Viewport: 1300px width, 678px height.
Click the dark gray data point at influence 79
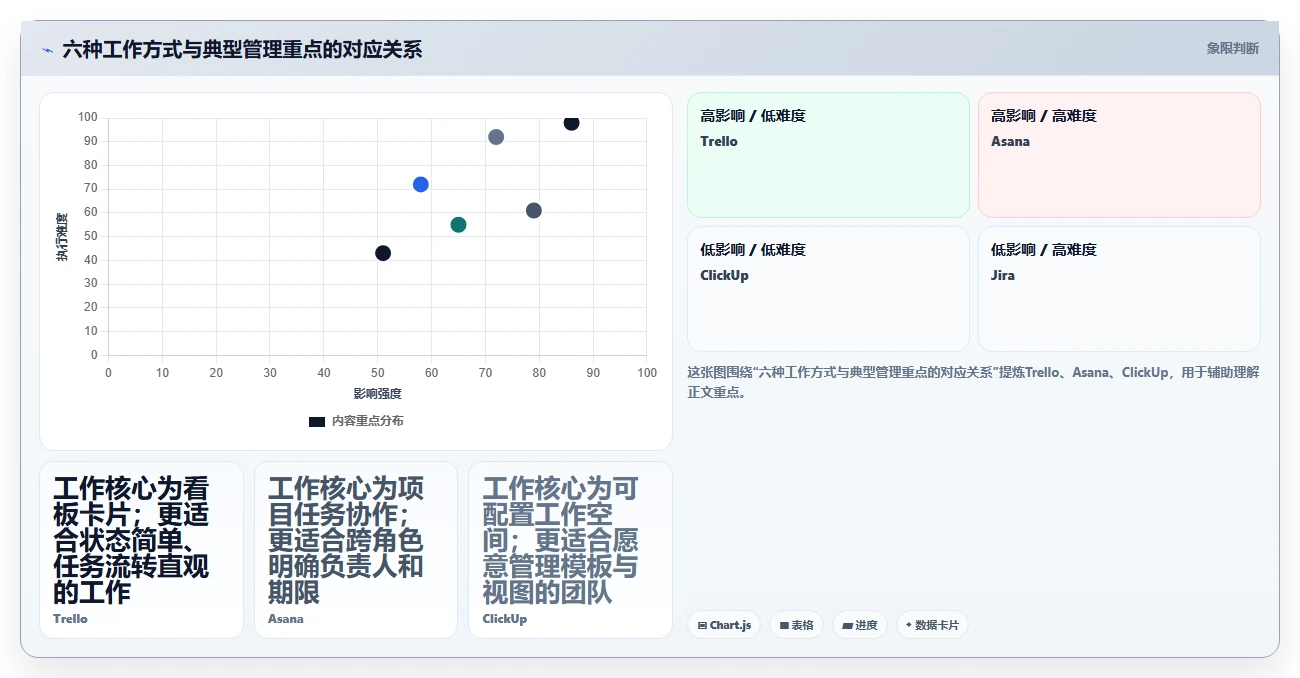[x=534, y=210]
